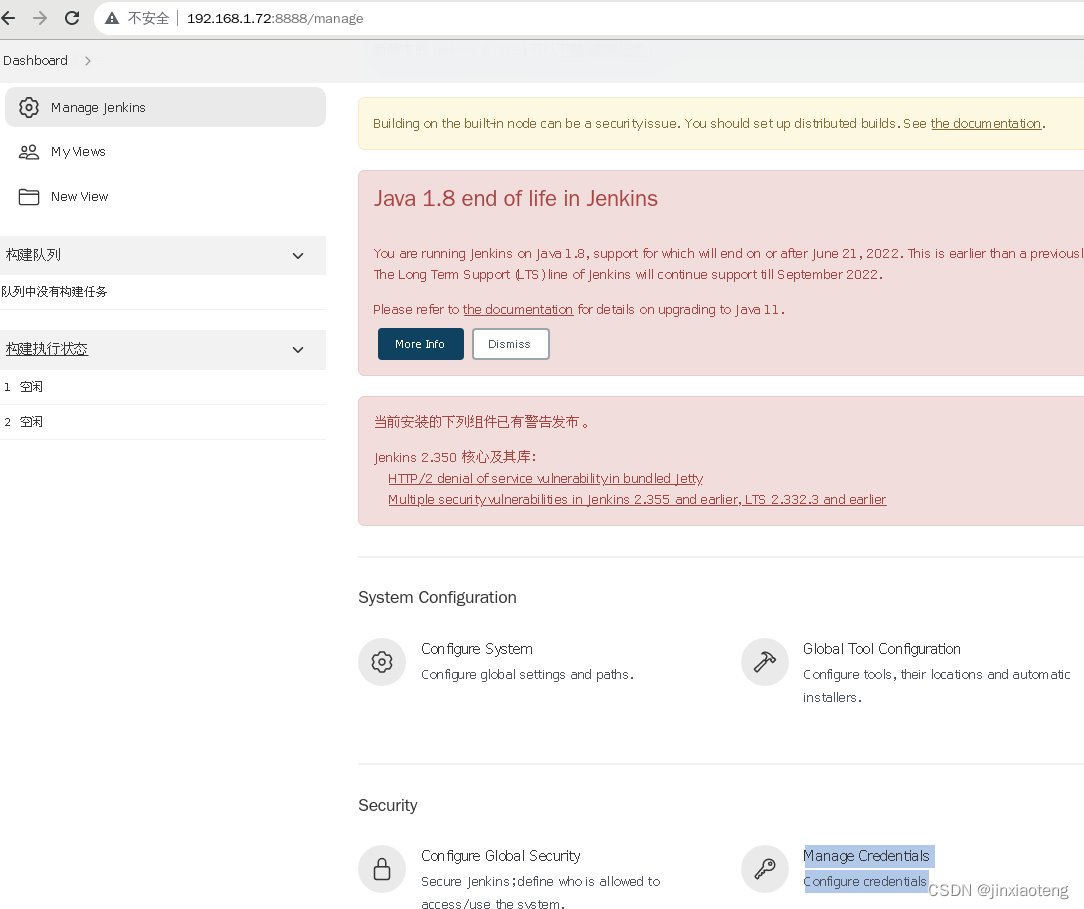This screenshot has width=1084, height=909.
Task: Click the 当前安装的下列组件已有警告发布 text
Action: coord(481,422)
